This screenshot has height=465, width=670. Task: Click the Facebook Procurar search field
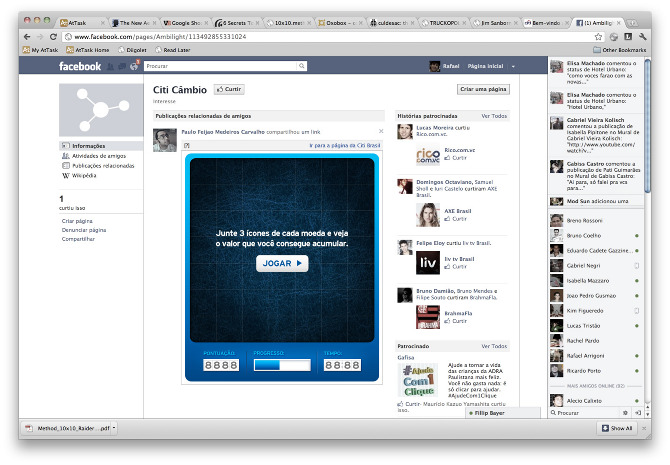click(x=225, y=66)
